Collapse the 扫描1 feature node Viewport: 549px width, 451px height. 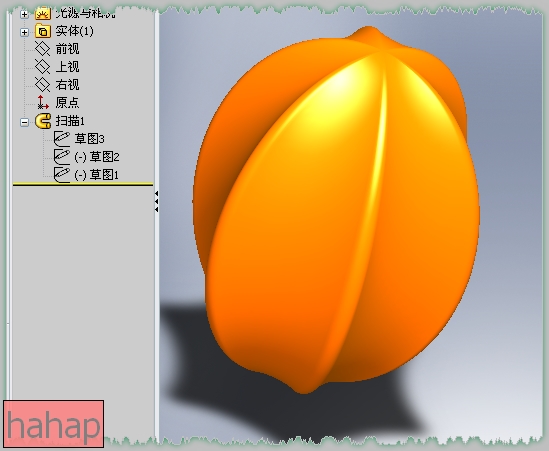pyautogui.click(x=24, y=122)
